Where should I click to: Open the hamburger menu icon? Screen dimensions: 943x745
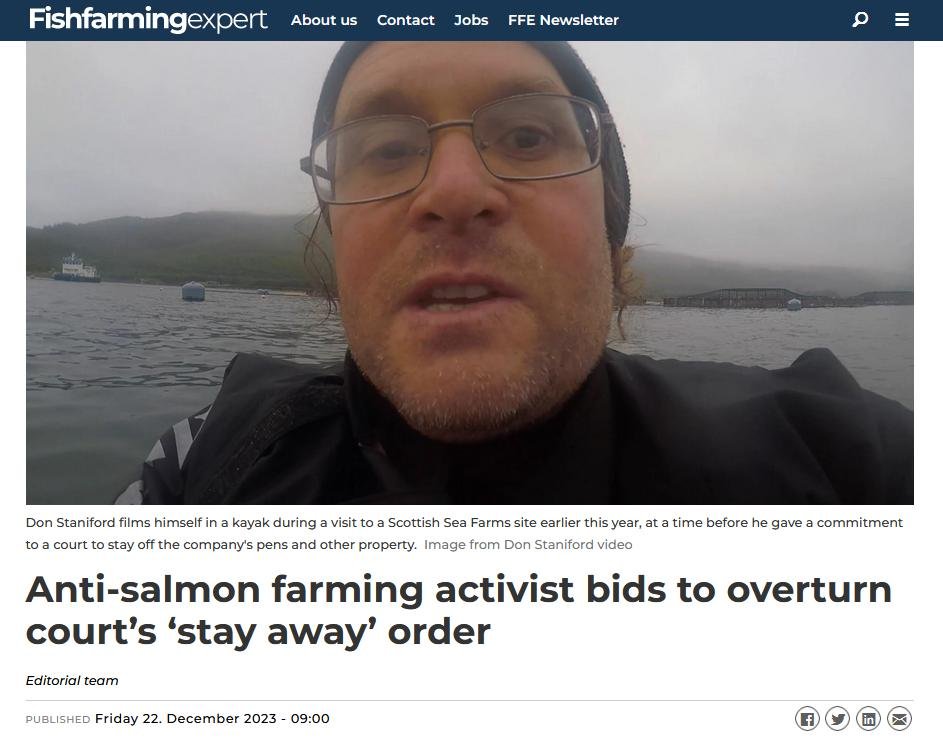[902, 20]
